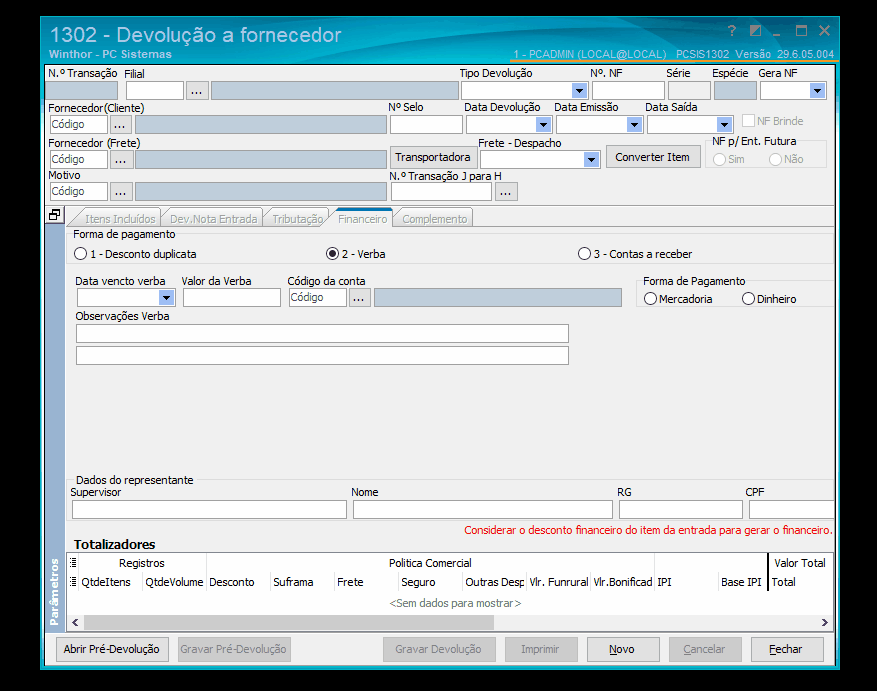The image size is (877, 691).
Task: Click the red 'Considerar o desconto financeiro' notice
Action: click(x=648, y=530)
